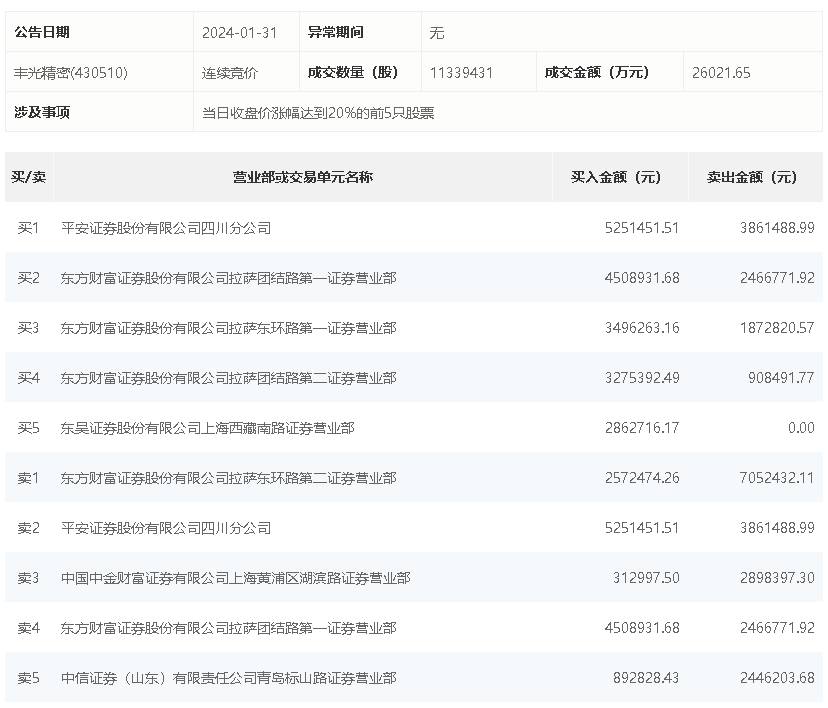Open 东方财富拉萨东环路第二证券营业部 in 卖1 row
The width and height of the screenshot is (828, 708).
(x=228, y=478)
